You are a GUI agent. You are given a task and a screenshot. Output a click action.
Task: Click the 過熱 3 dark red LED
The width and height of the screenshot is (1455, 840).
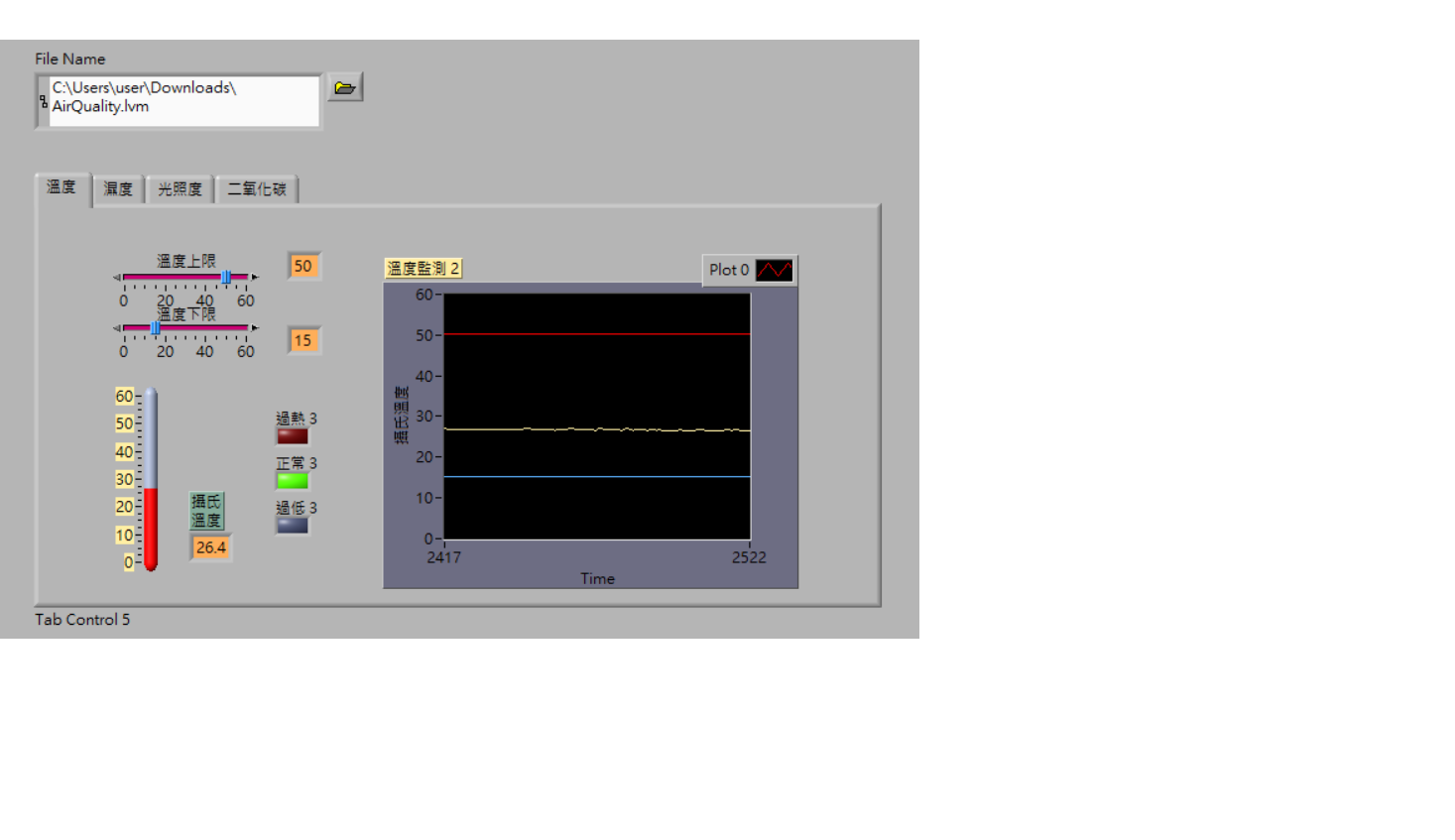pyautogui.click(x=293, y=436)
